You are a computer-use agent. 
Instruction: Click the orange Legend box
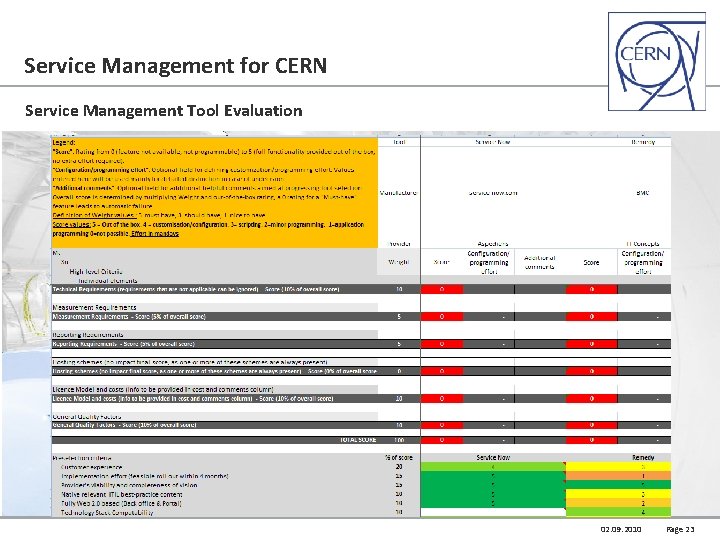pyautogui.click(x=214, y=193)
